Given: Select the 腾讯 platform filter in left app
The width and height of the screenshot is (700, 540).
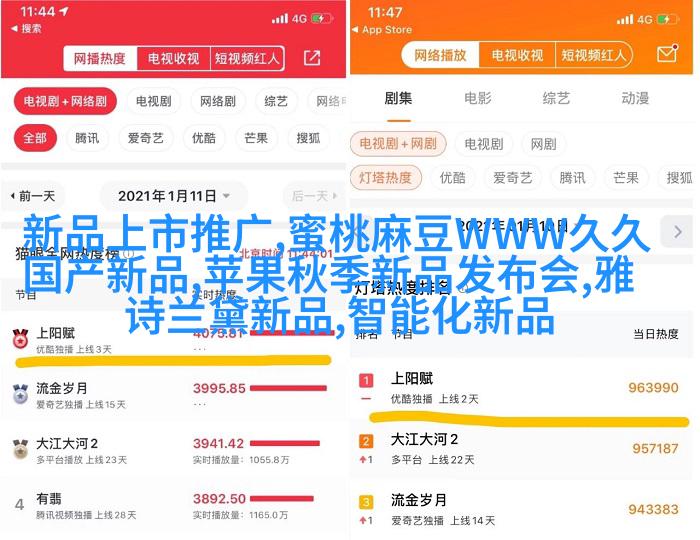Looking at the screenshot, I should click(87, 138).
